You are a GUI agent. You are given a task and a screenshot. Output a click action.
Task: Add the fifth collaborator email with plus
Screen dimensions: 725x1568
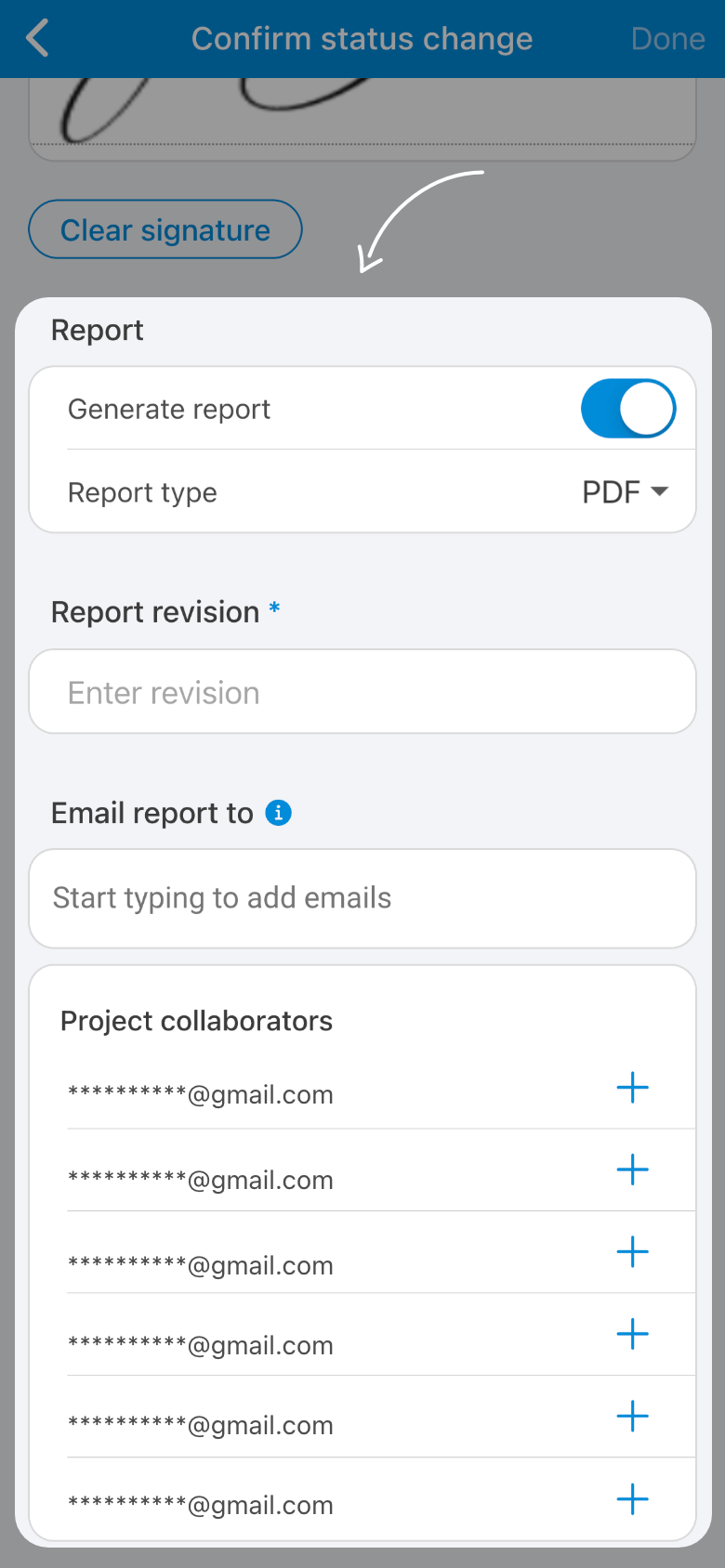pos(633,1416)
